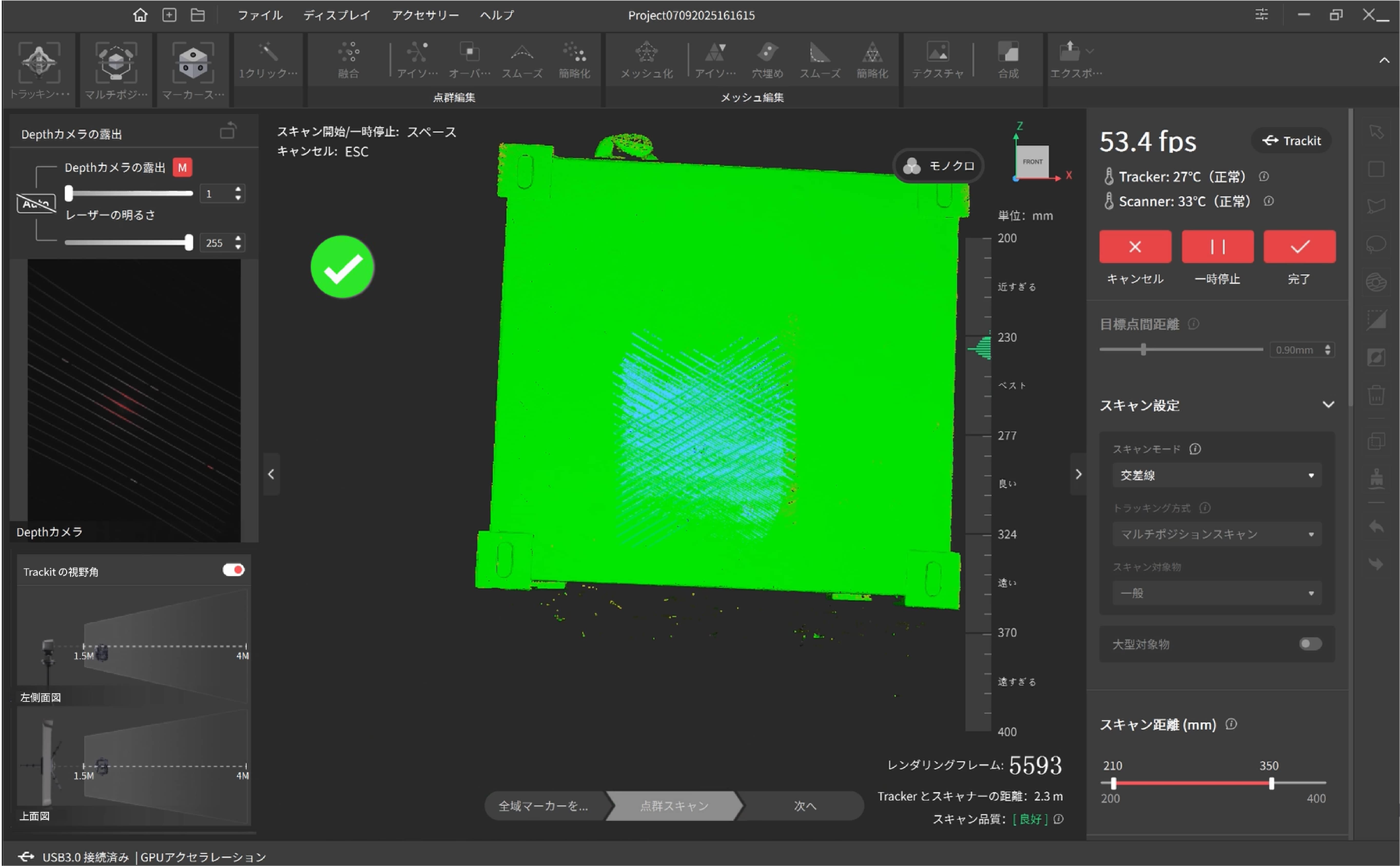Click the モノクロ color mode button

click(x=938, y=166)
